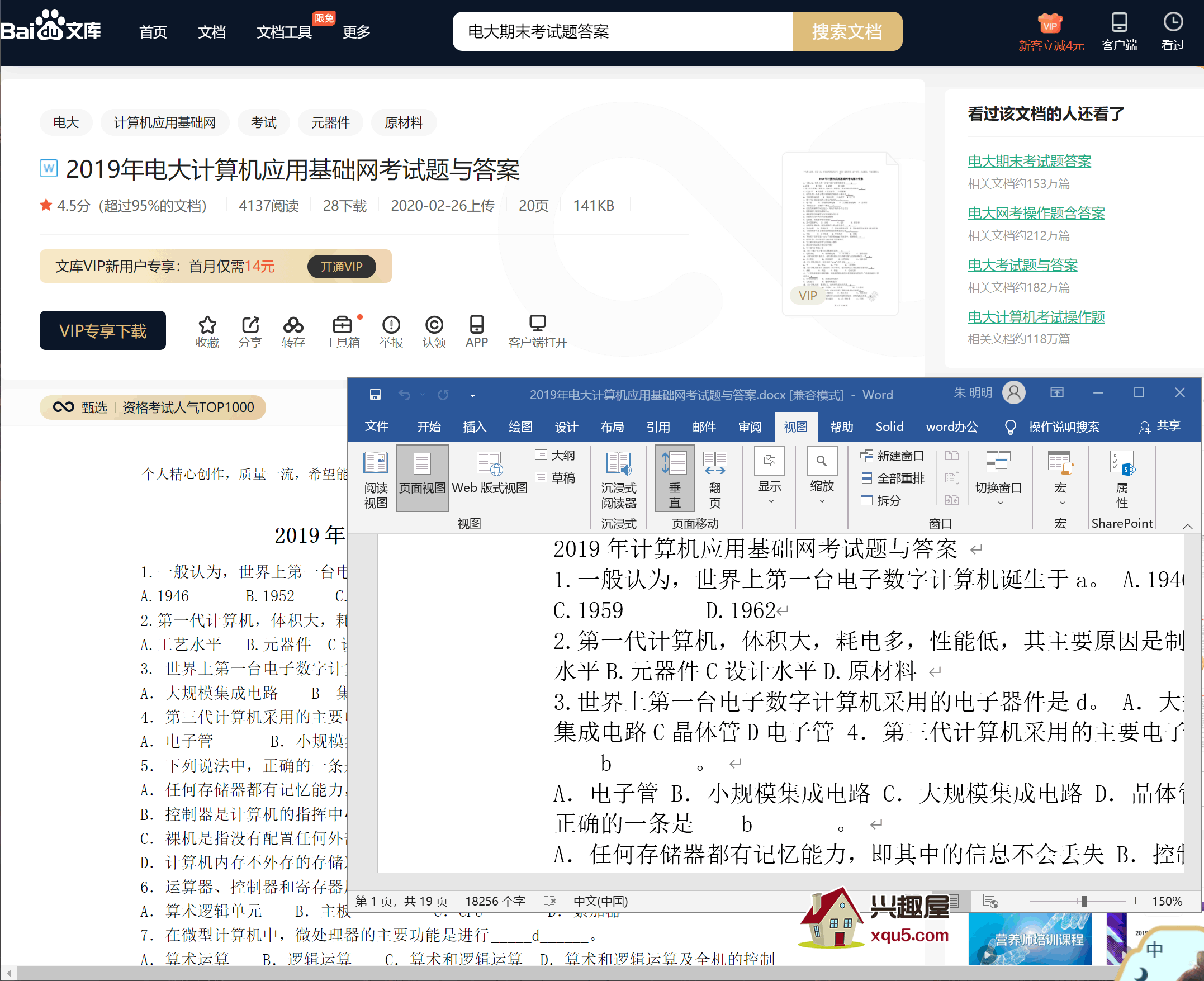Toggle vertical (垂直) page movement
The image size is (1204, 981).
675,478
